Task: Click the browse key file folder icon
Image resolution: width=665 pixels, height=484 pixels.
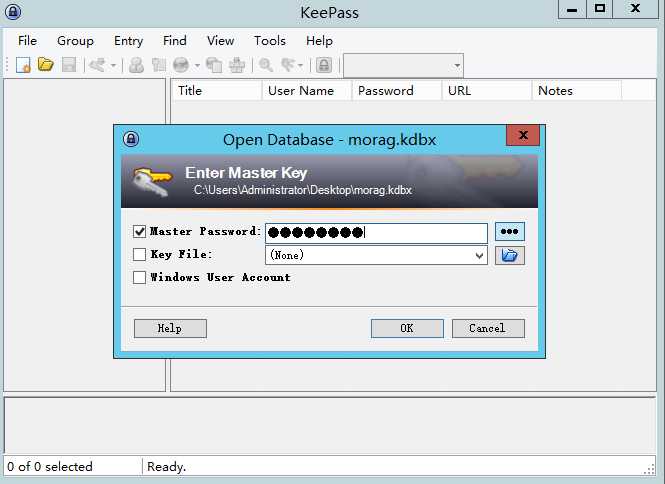Action: (510, 255)
